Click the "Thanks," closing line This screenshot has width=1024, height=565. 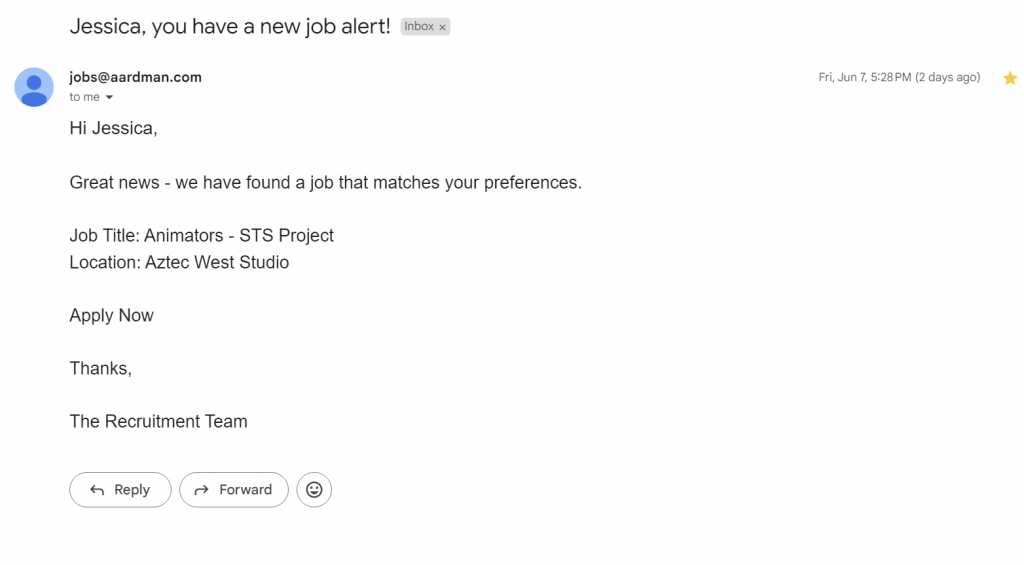click(x=101, y=368)
